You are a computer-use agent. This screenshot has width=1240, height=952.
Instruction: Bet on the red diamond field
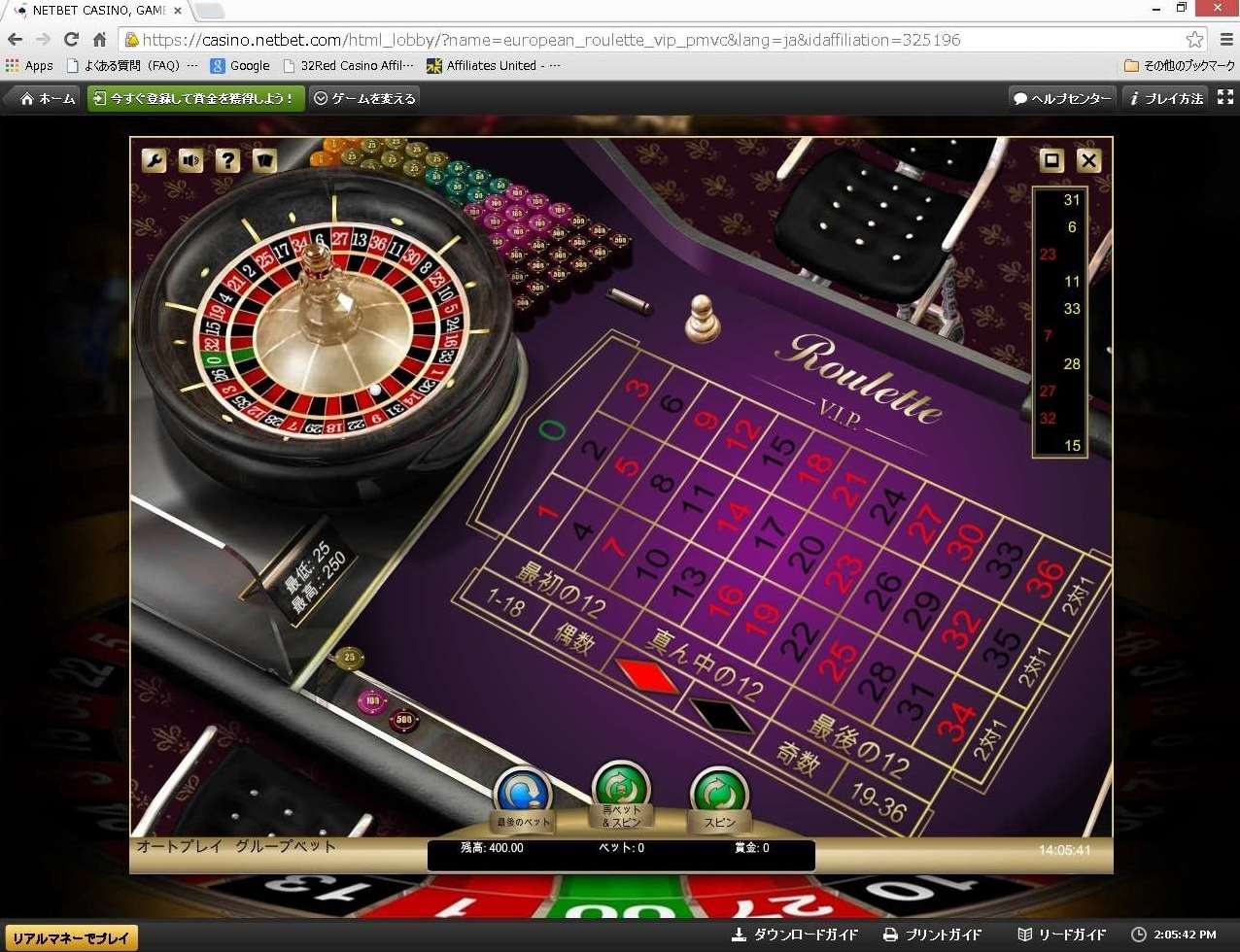[646, 674]
